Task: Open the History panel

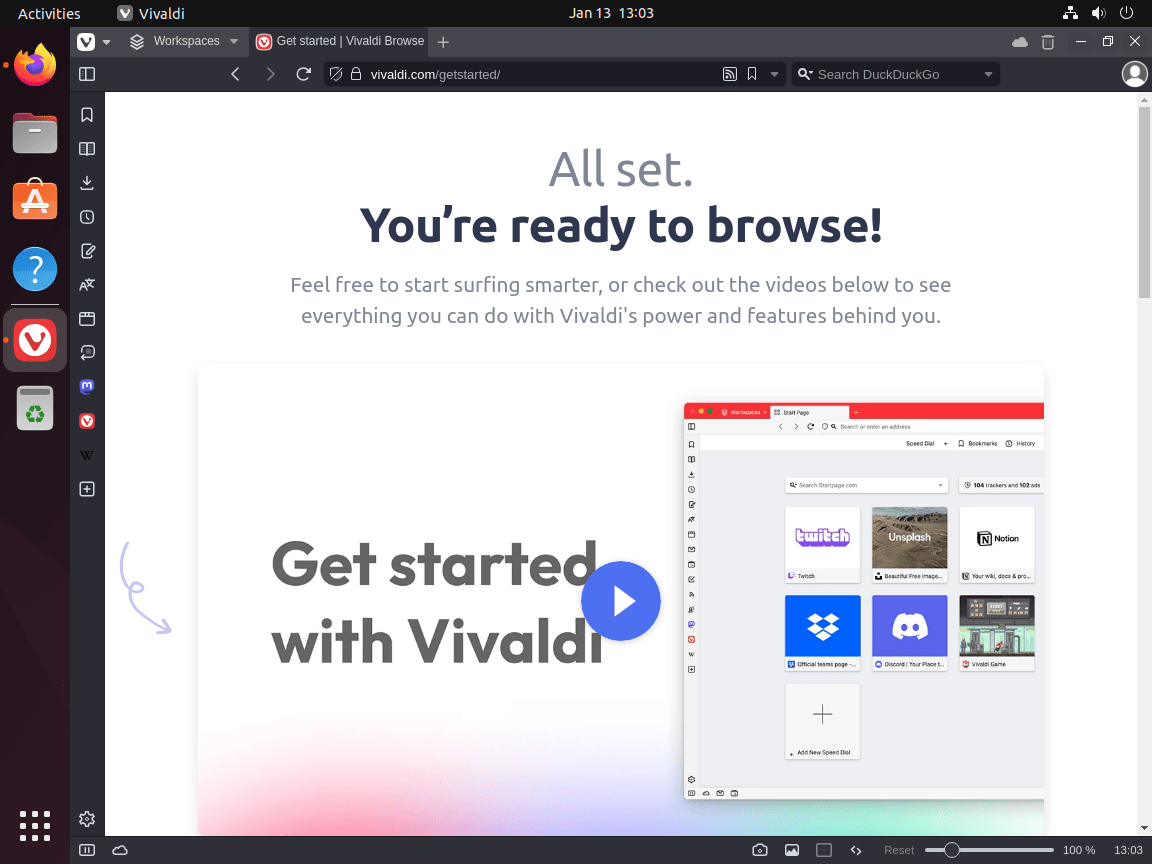Action: pos(87,216)
